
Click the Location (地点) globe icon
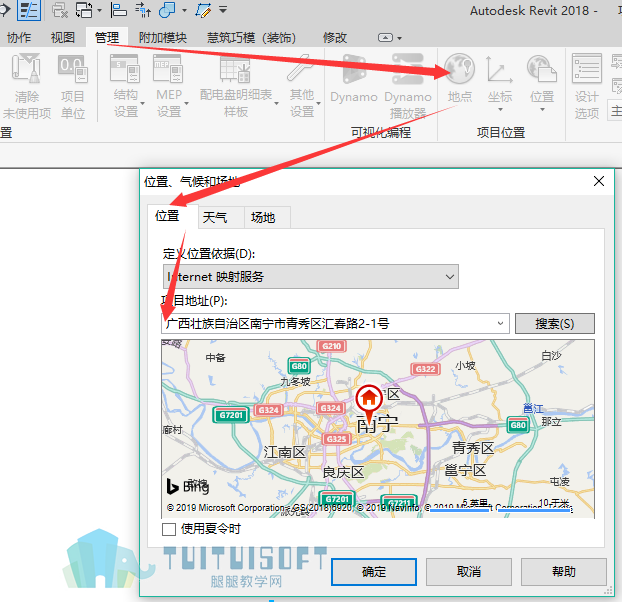click(459, 69)
